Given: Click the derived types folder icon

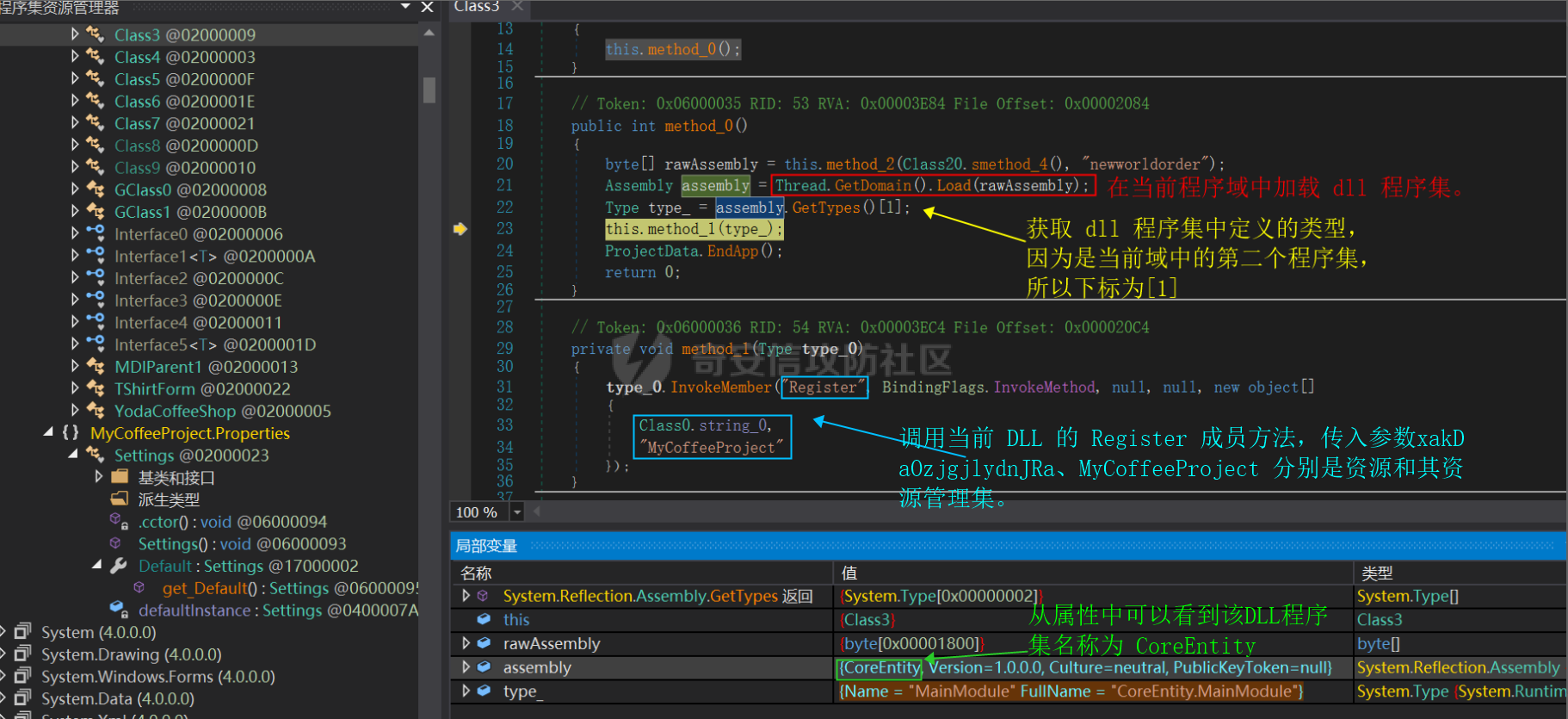Looking at the screenshot, I should 120,499.
